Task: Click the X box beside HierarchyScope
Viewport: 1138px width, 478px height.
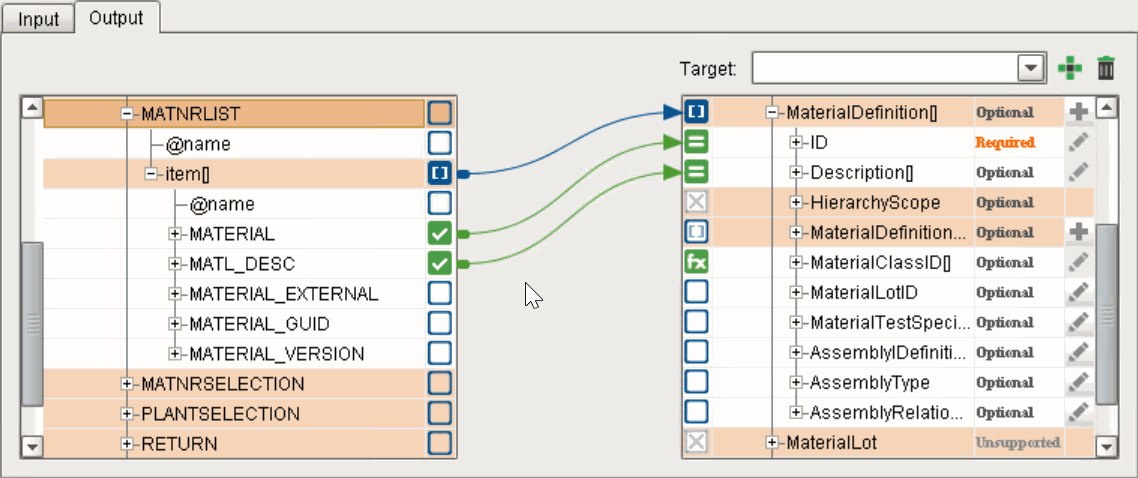Action: (696, 202)
